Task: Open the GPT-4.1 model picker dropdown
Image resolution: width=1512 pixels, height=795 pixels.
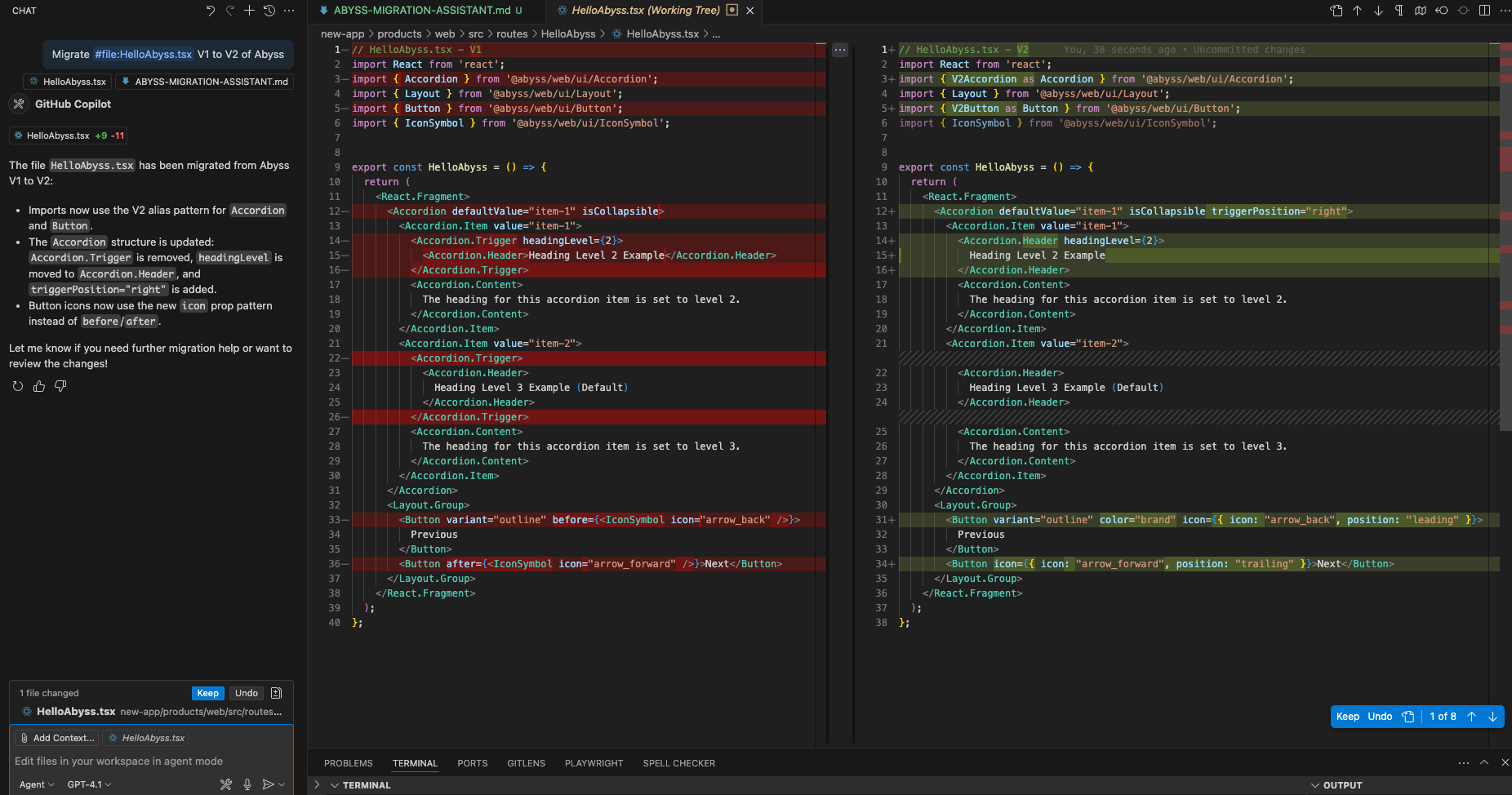Action: click(89, 784)
